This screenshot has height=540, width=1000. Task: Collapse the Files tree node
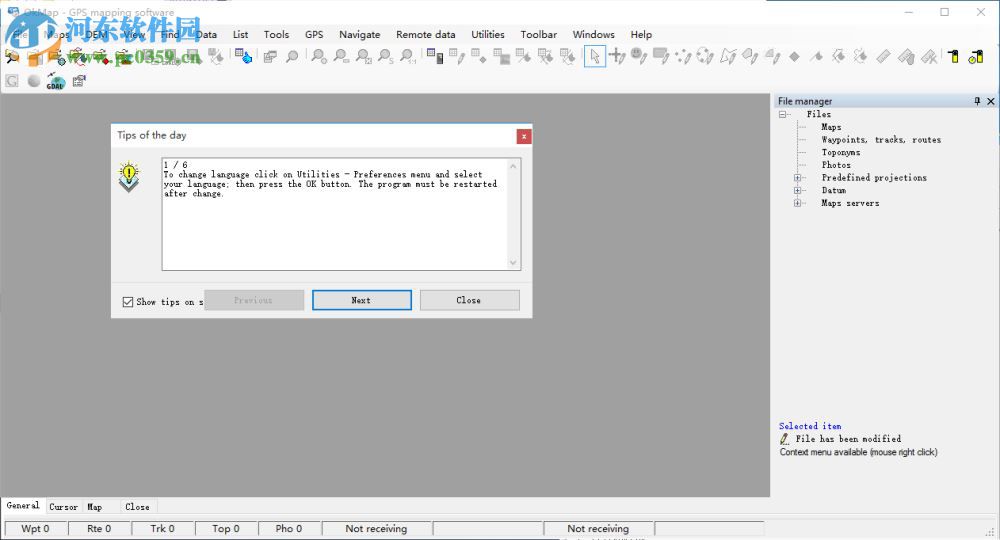784,115
